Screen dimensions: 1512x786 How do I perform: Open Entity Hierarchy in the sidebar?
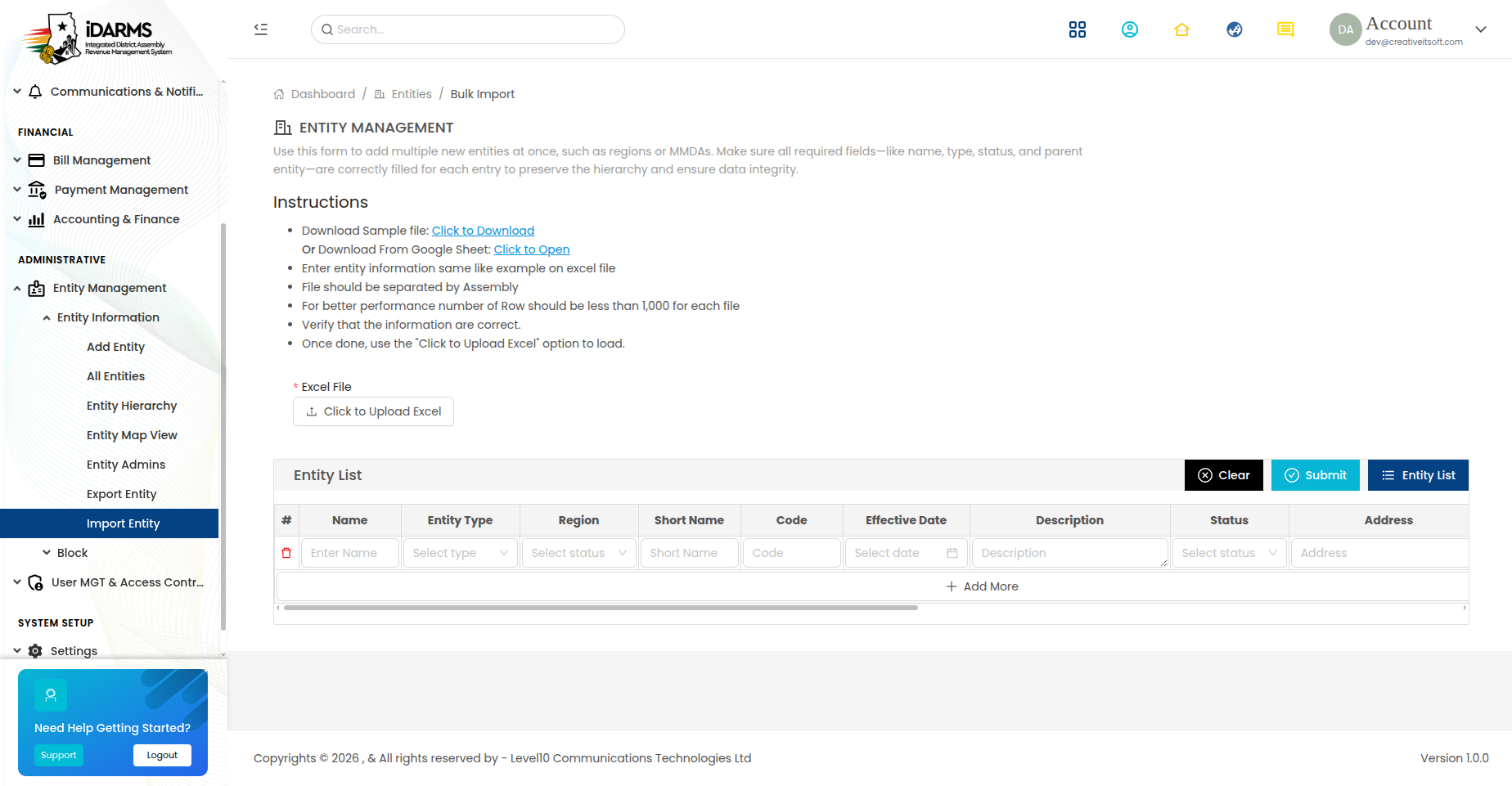click(x=132, y=406)
